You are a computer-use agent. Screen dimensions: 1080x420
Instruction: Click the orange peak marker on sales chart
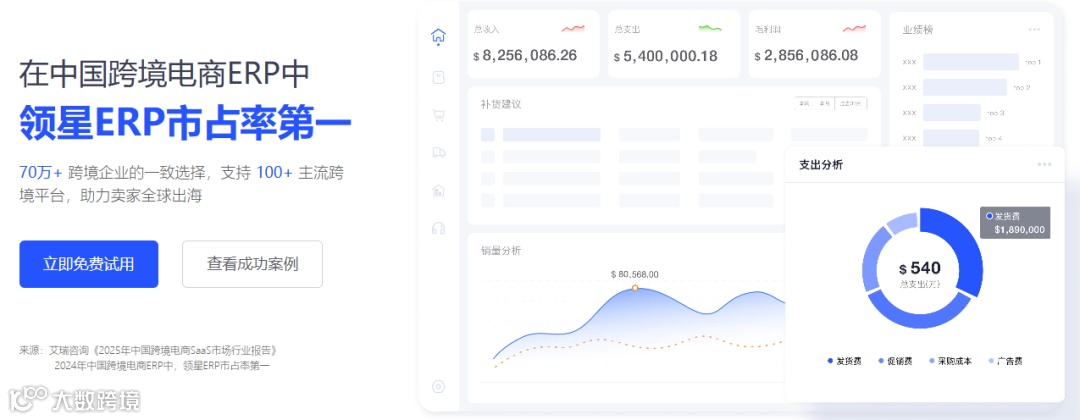pyautogui.click(x=635, y=288)
